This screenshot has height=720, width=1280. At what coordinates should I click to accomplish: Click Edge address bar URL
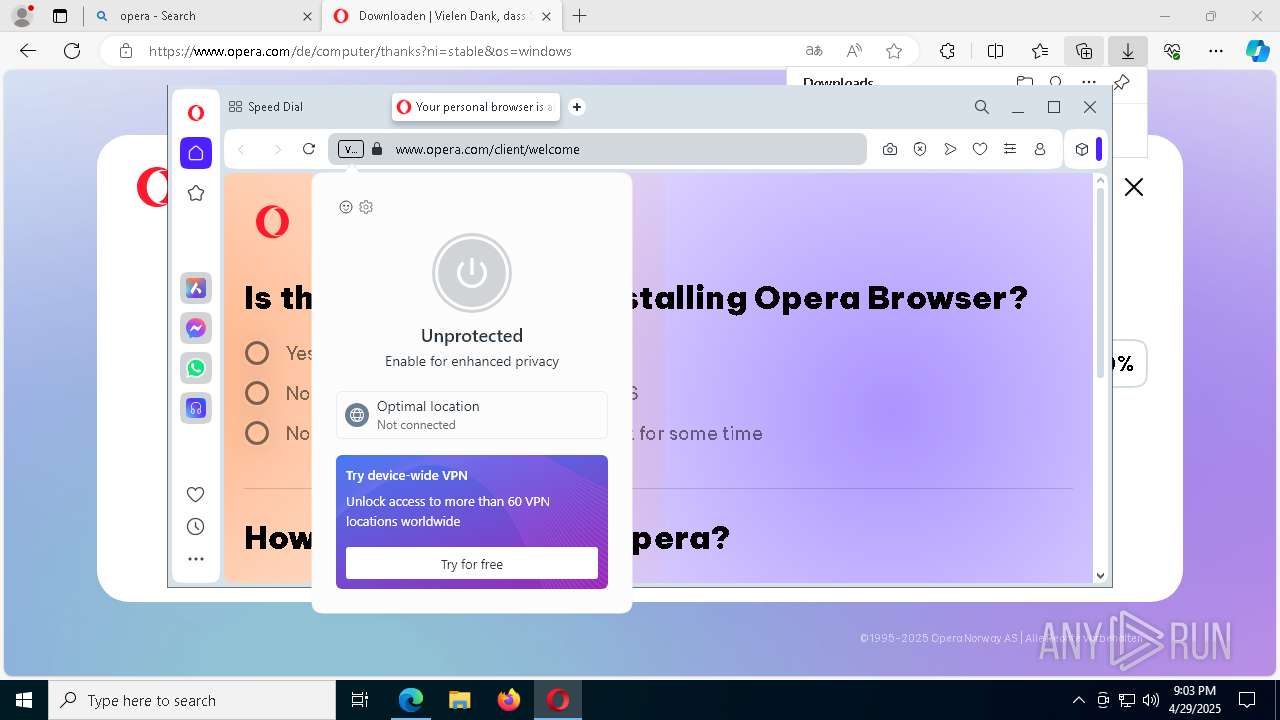(x=360, y=51)
